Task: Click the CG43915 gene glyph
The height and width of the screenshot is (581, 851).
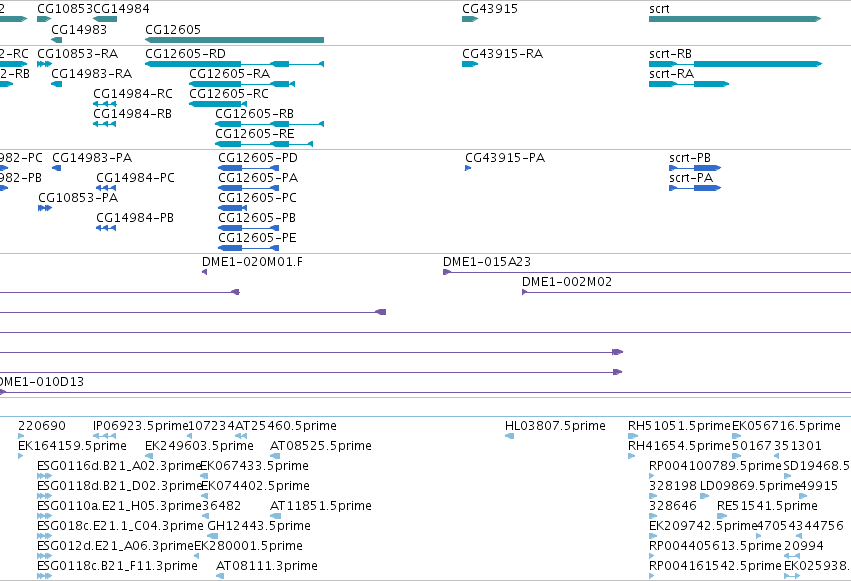Action: (x=470, y=19)
